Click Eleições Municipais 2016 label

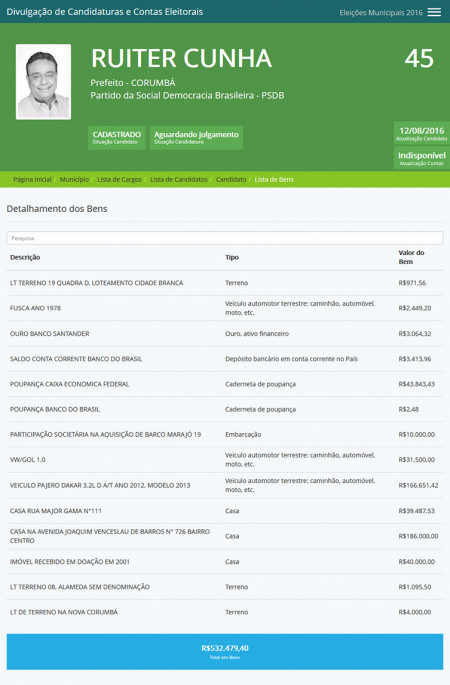click(381, 13)
